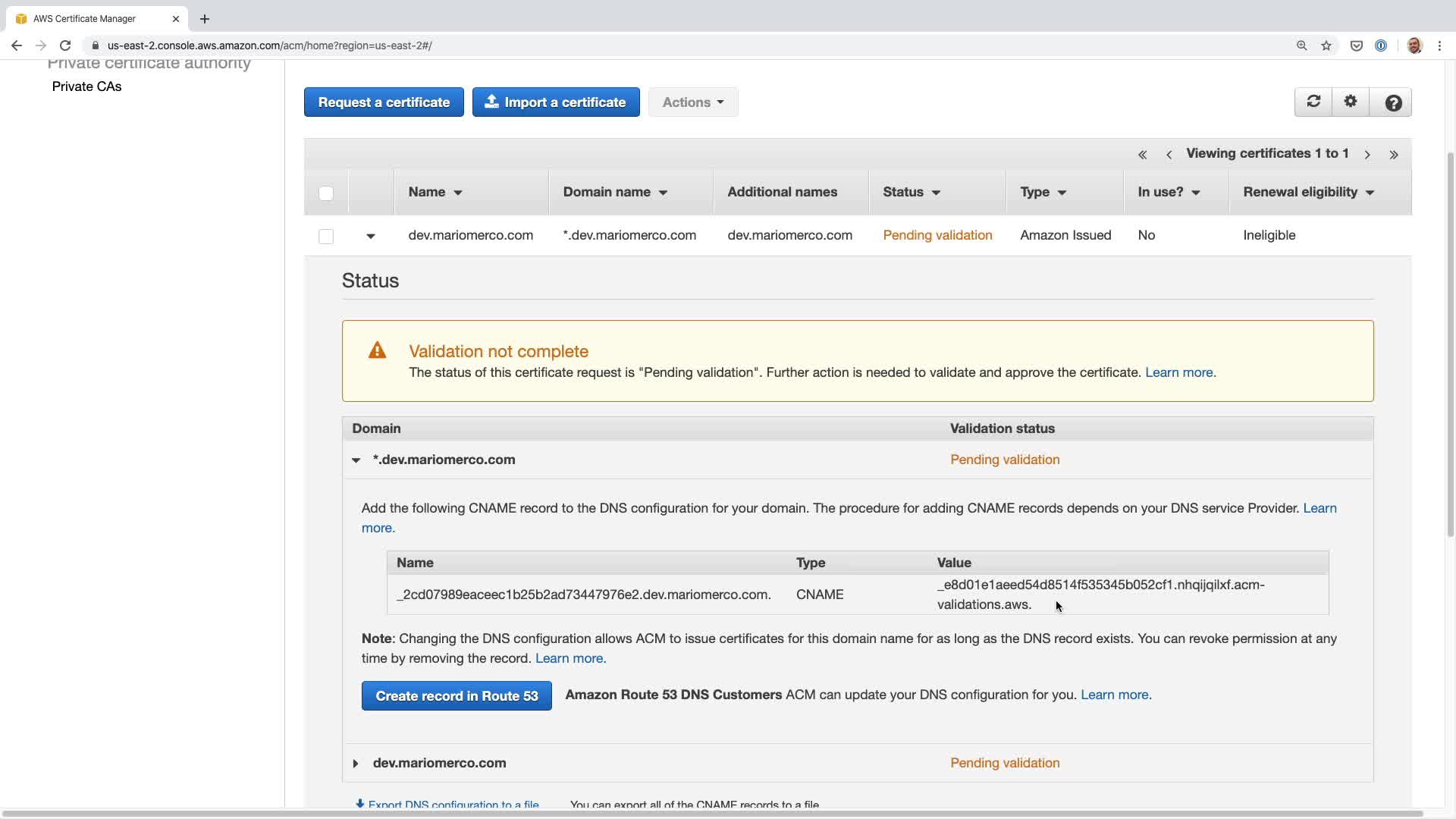Image resolution: width=1456 pixels, height=819 pixels.
Task: Expand the dev.mariomerco.com domain validation section
Action: coord(355,764)
